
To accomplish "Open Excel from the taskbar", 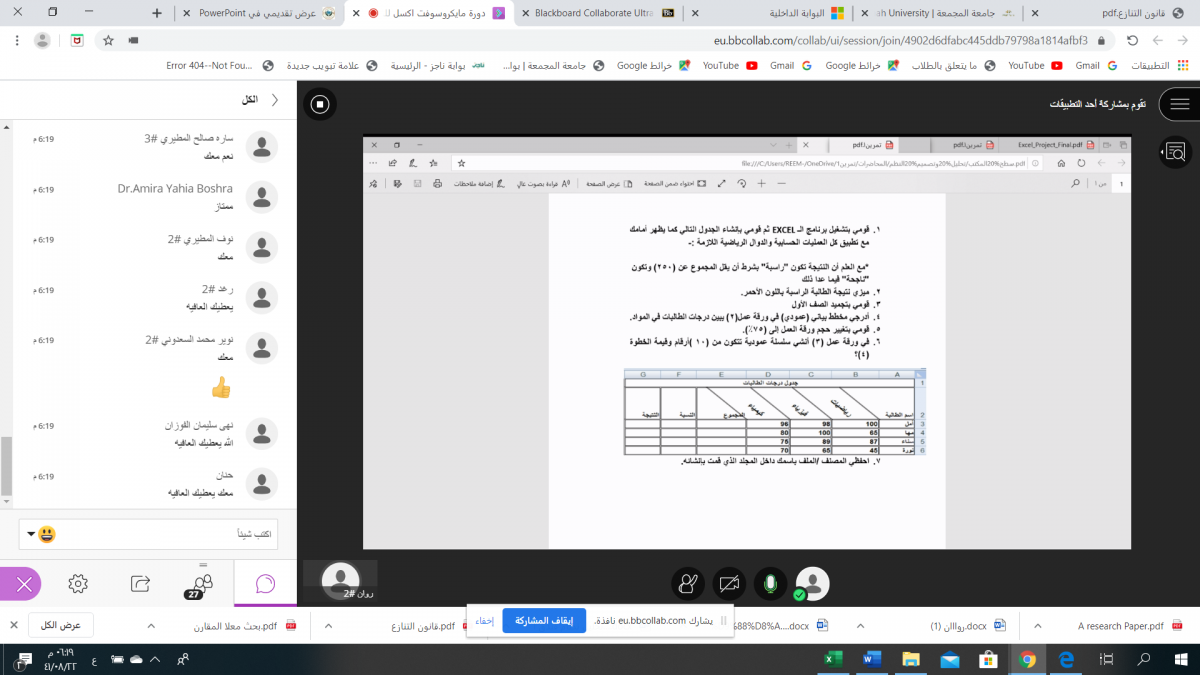I will coord(833,660).
